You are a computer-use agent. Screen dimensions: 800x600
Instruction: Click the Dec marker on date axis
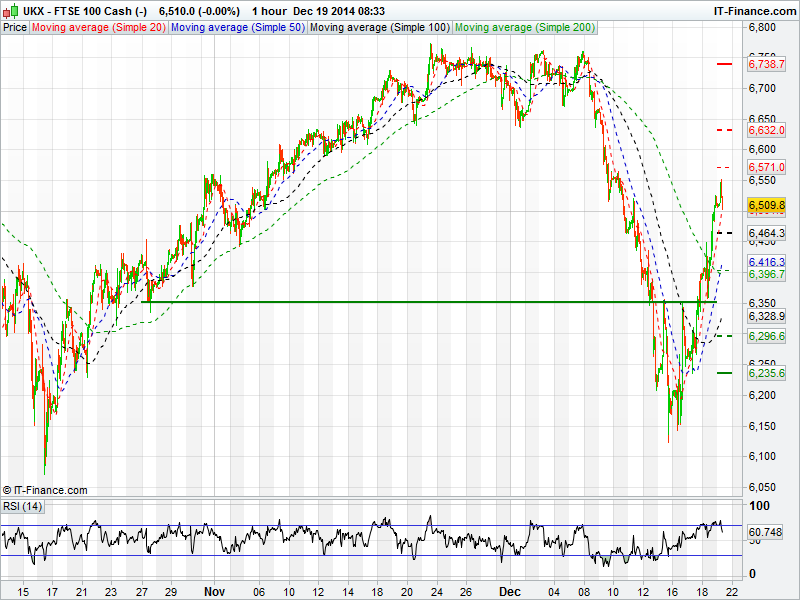[509, 591]
